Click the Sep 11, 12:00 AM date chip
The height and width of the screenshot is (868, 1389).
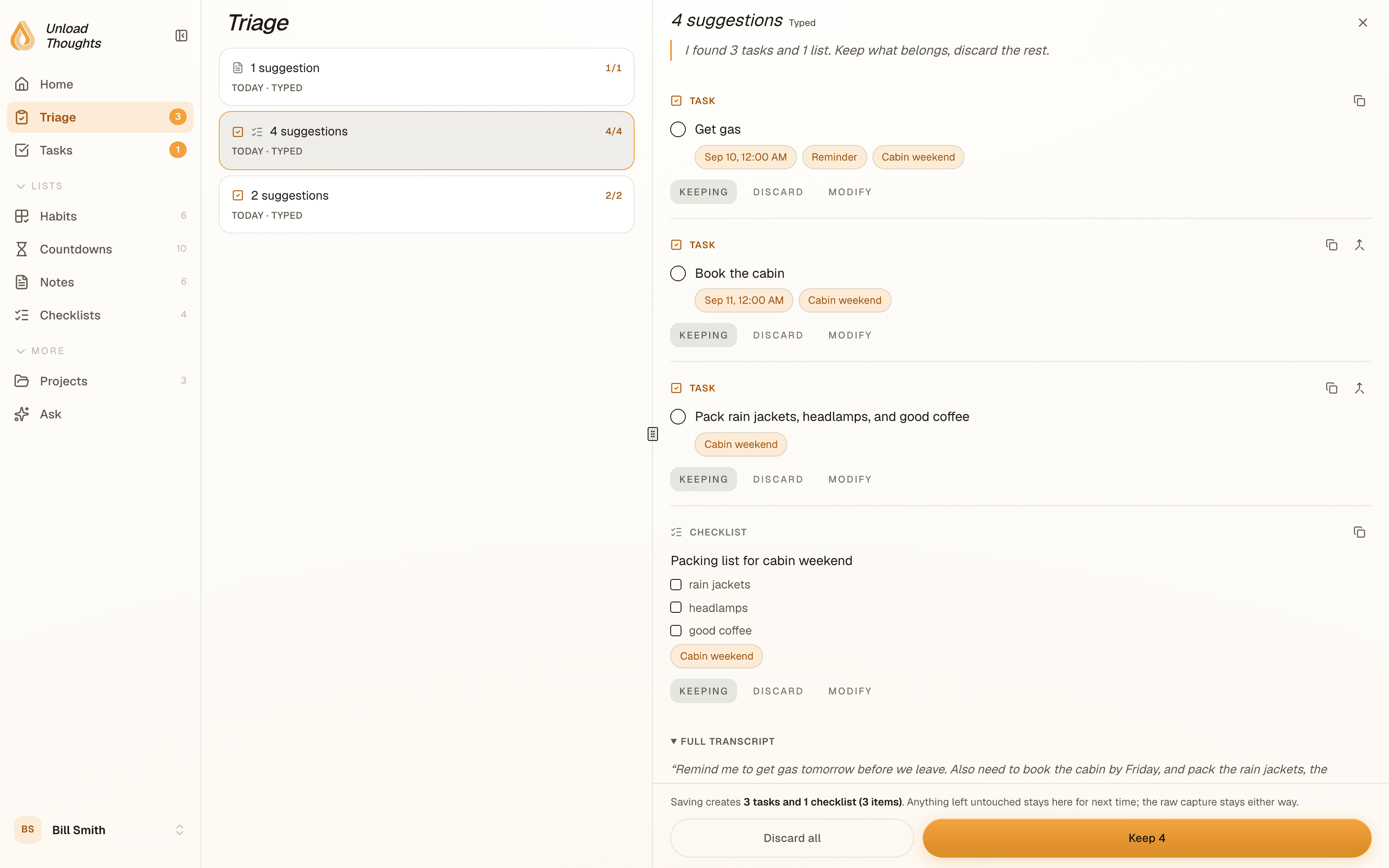pyautogui.click(x=743, y=300)
